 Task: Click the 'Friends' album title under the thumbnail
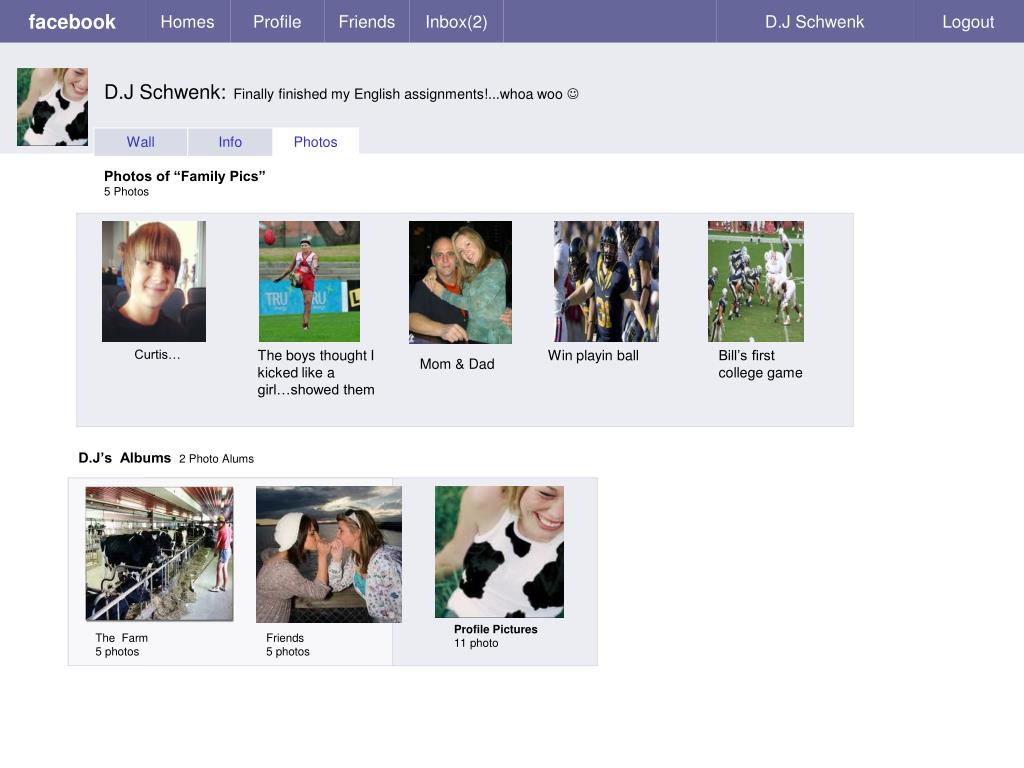click(285, 637)
